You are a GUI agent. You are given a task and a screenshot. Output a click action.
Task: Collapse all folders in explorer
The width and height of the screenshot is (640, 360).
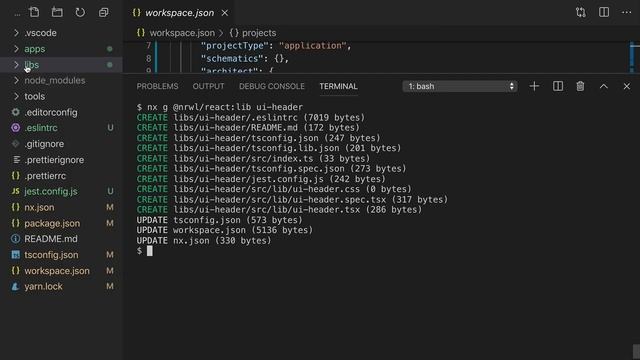tap(104, 13)
